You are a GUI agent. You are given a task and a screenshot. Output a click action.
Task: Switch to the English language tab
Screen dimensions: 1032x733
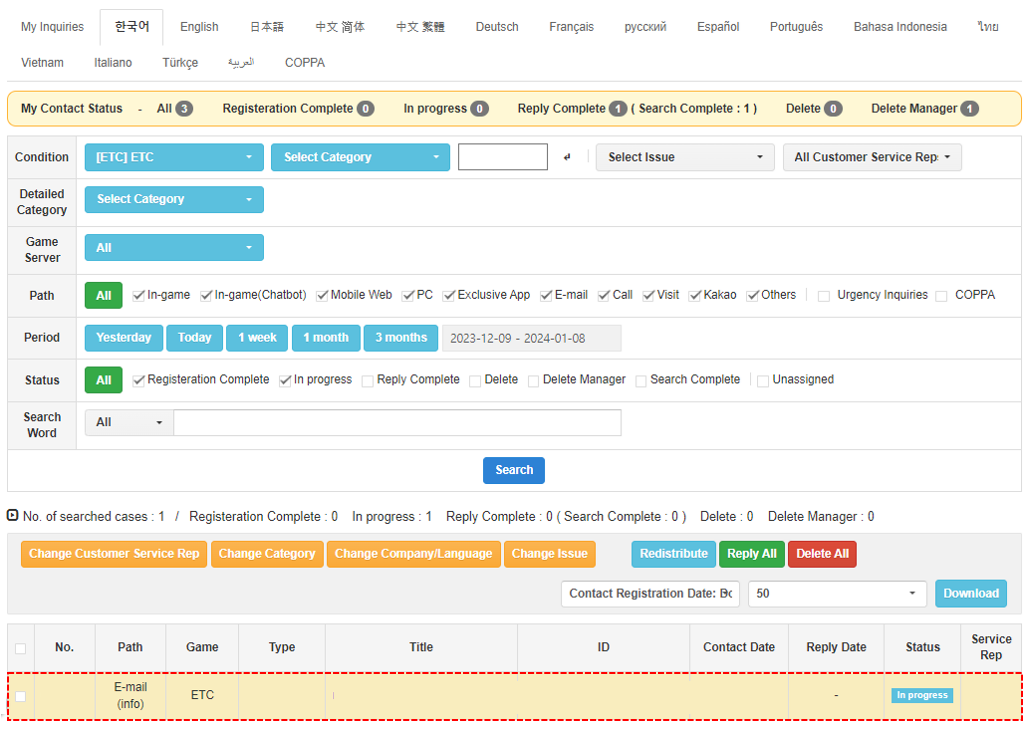(199, 27)
